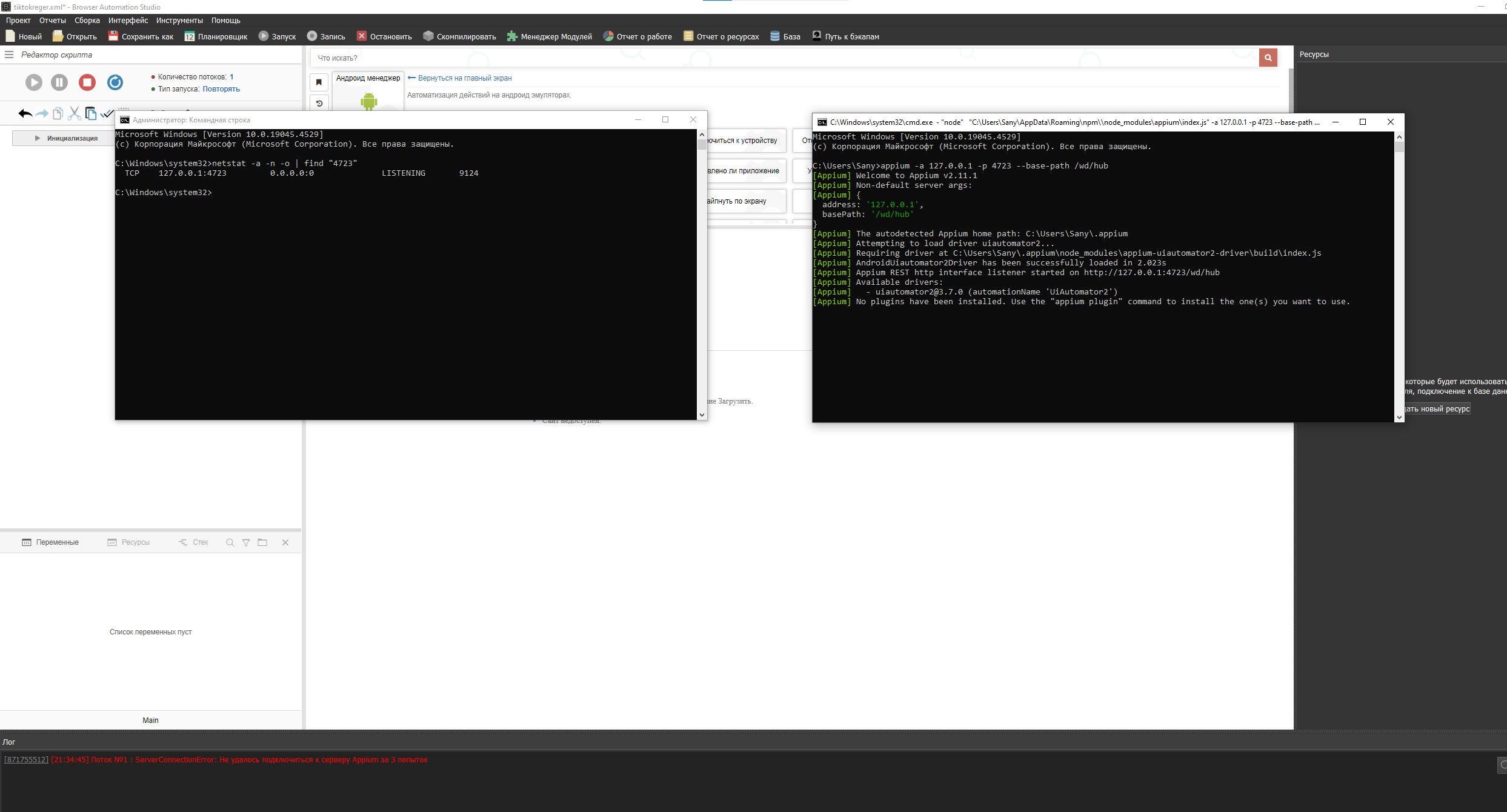Expand the Инициализация section
Image resolution: width=1507 pixels, height=812 pixels.
coord(38,138)
